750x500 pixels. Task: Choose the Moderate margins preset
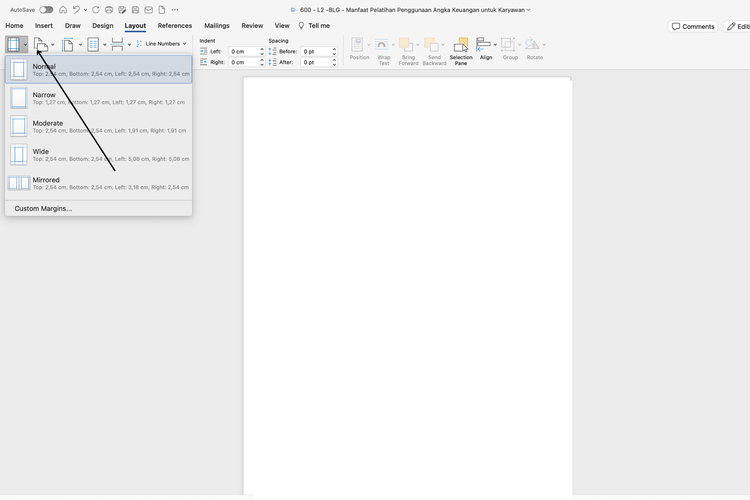click(x=99, y=126)
